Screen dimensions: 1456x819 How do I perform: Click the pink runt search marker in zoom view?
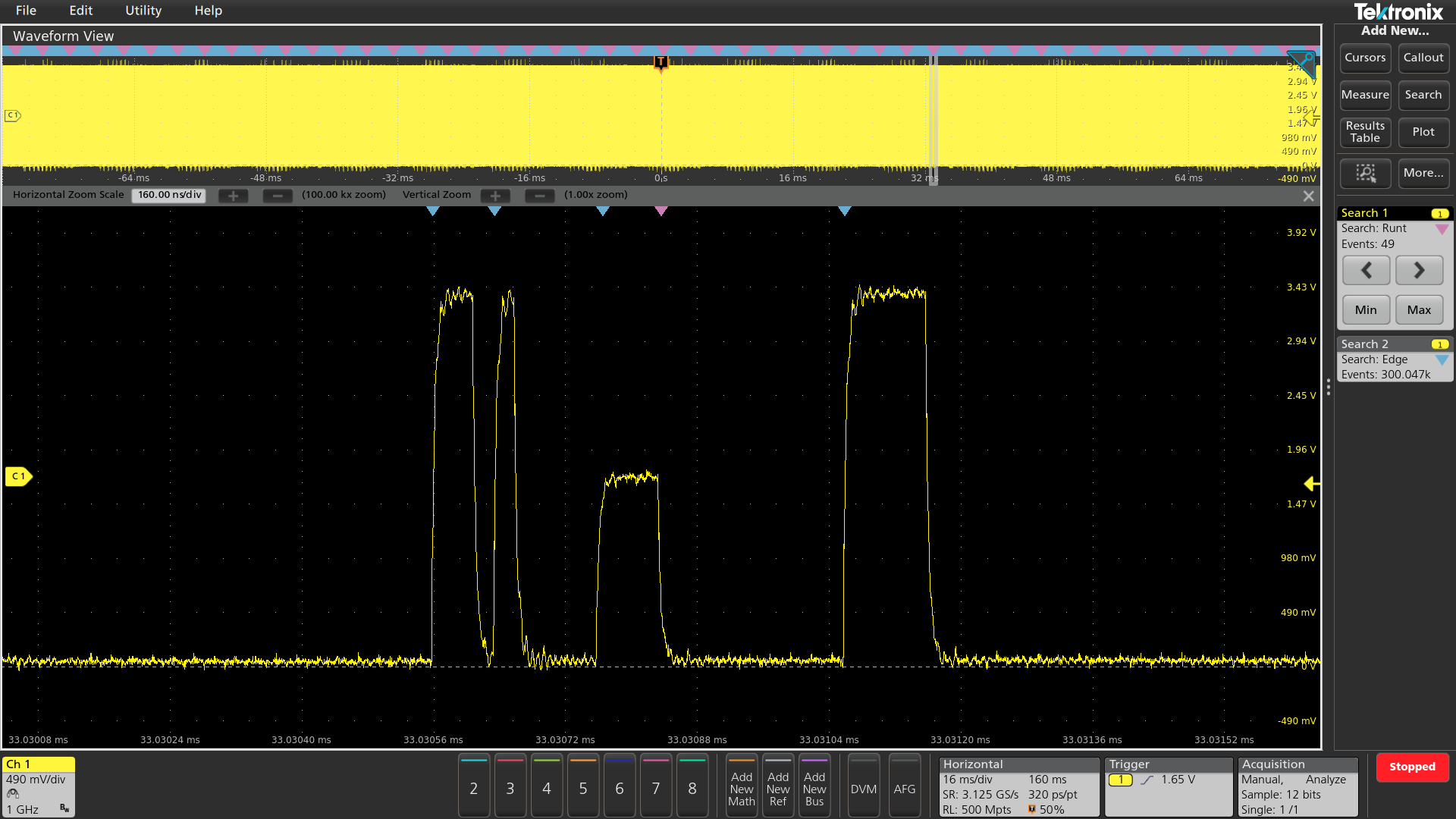pos(661,211)
